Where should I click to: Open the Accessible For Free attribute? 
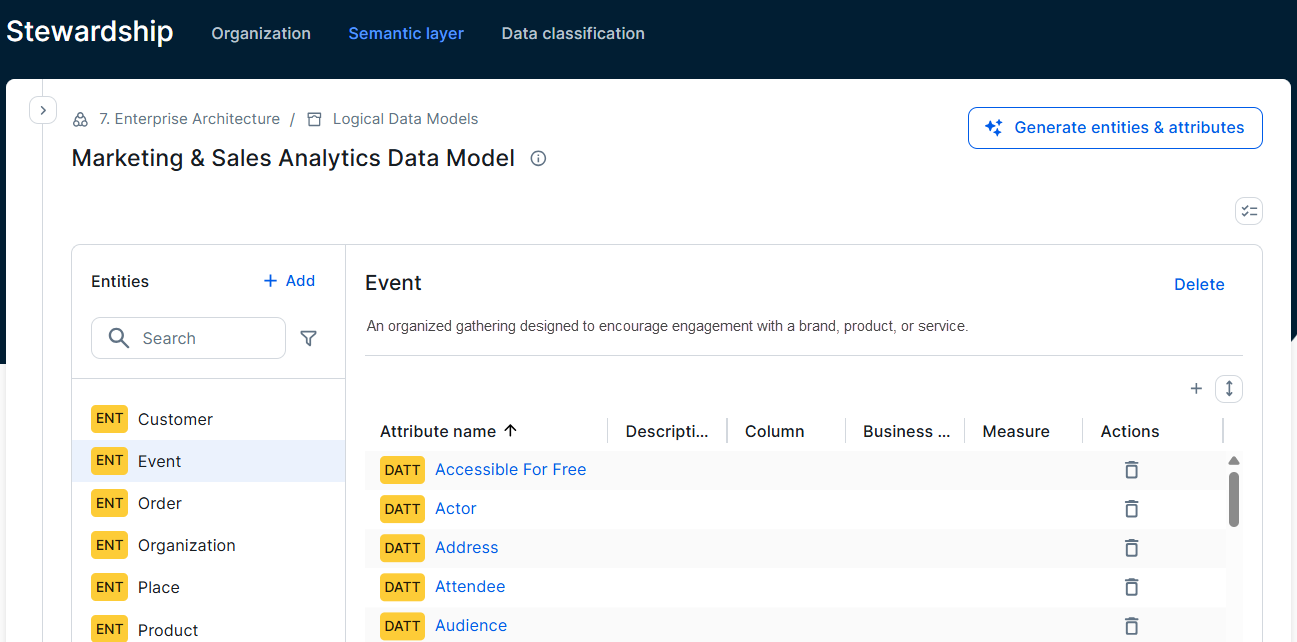click(510, 469)
